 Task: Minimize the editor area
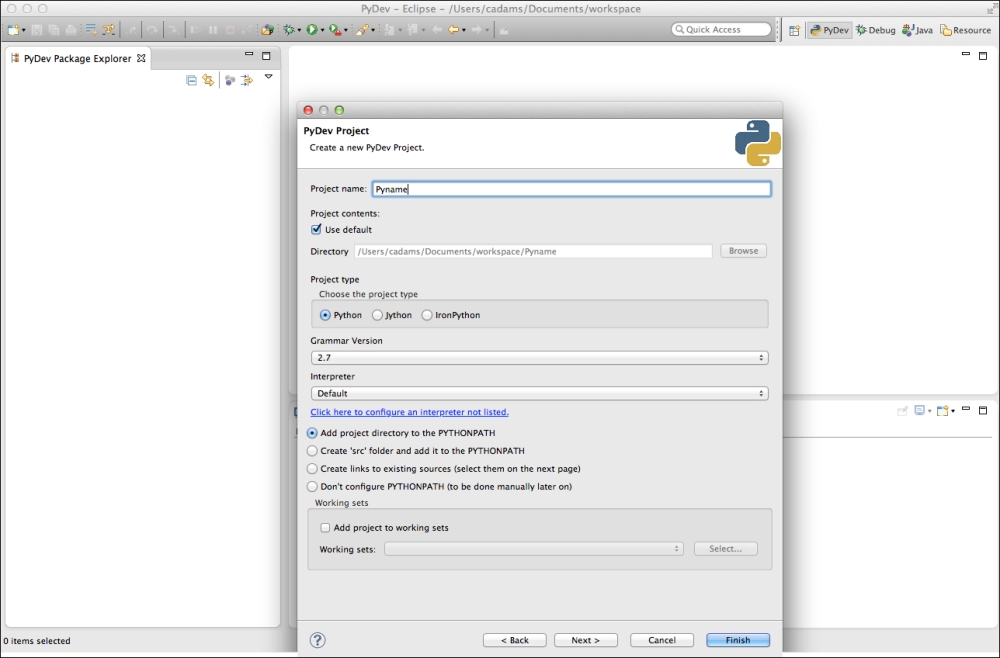coord(966,54)
